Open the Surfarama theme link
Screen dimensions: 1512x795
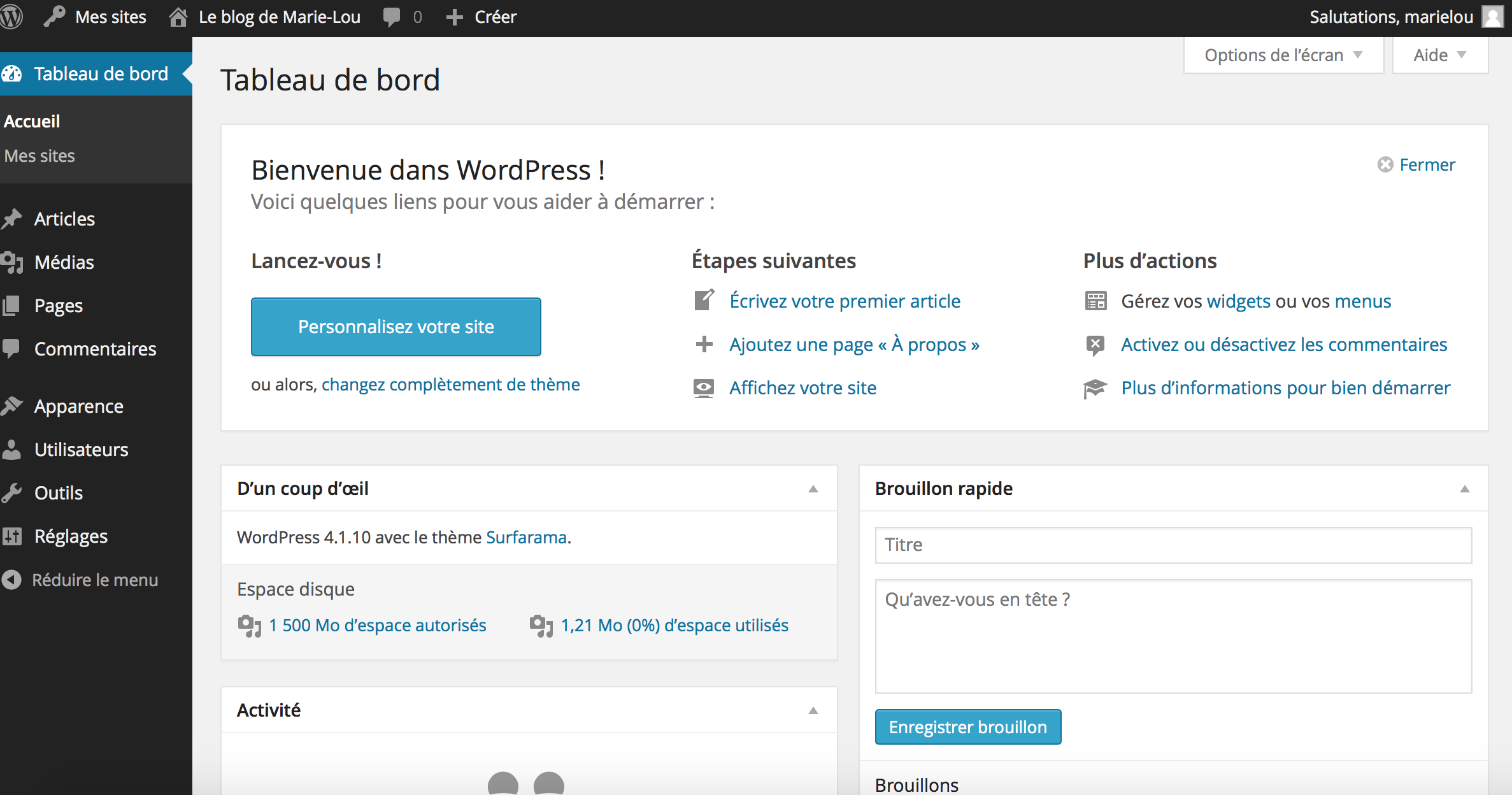(x=527, y=538)
